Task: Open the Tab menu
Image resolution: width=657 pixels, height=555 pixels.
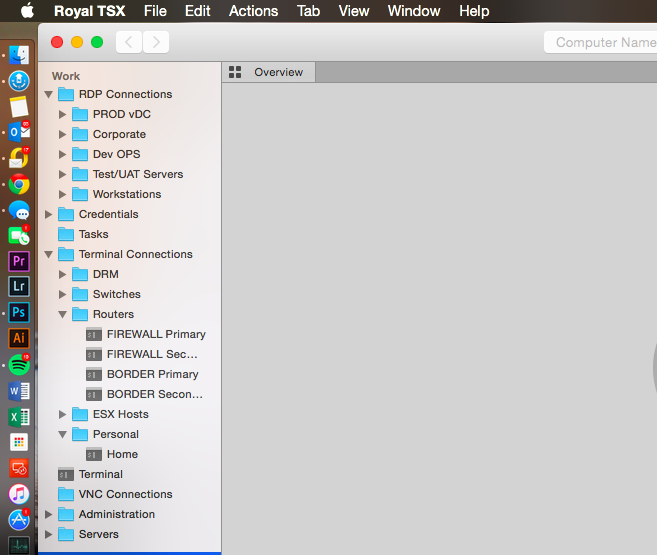Action: pyautogui.click(x=308, y=11)
